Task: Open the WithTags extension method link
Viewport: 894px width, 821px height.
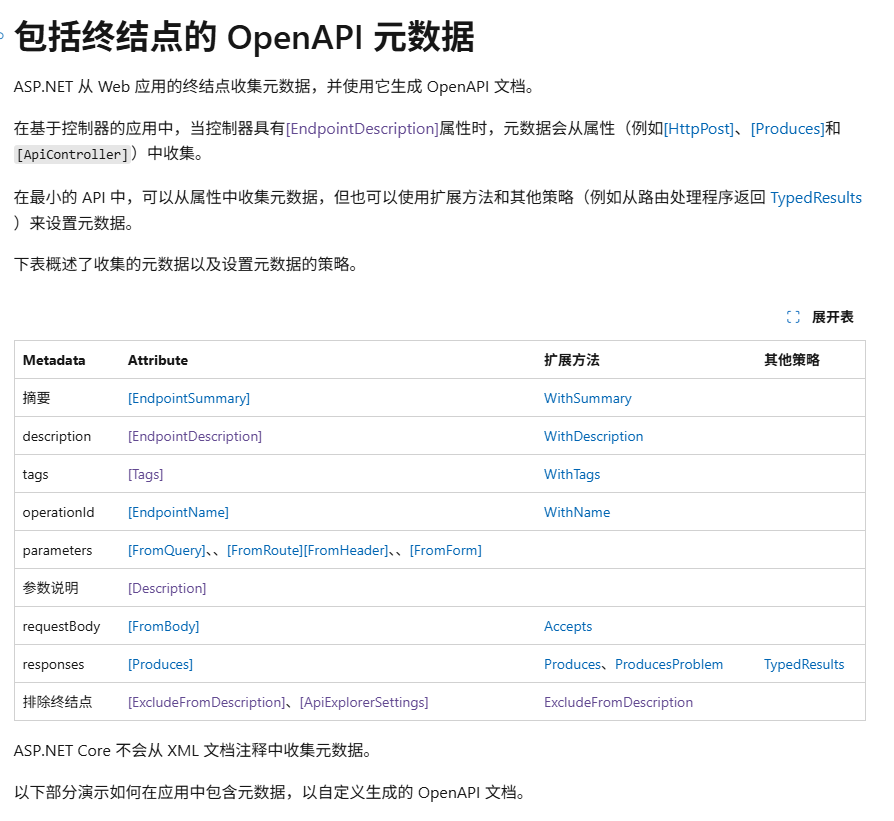Action: 571,474
